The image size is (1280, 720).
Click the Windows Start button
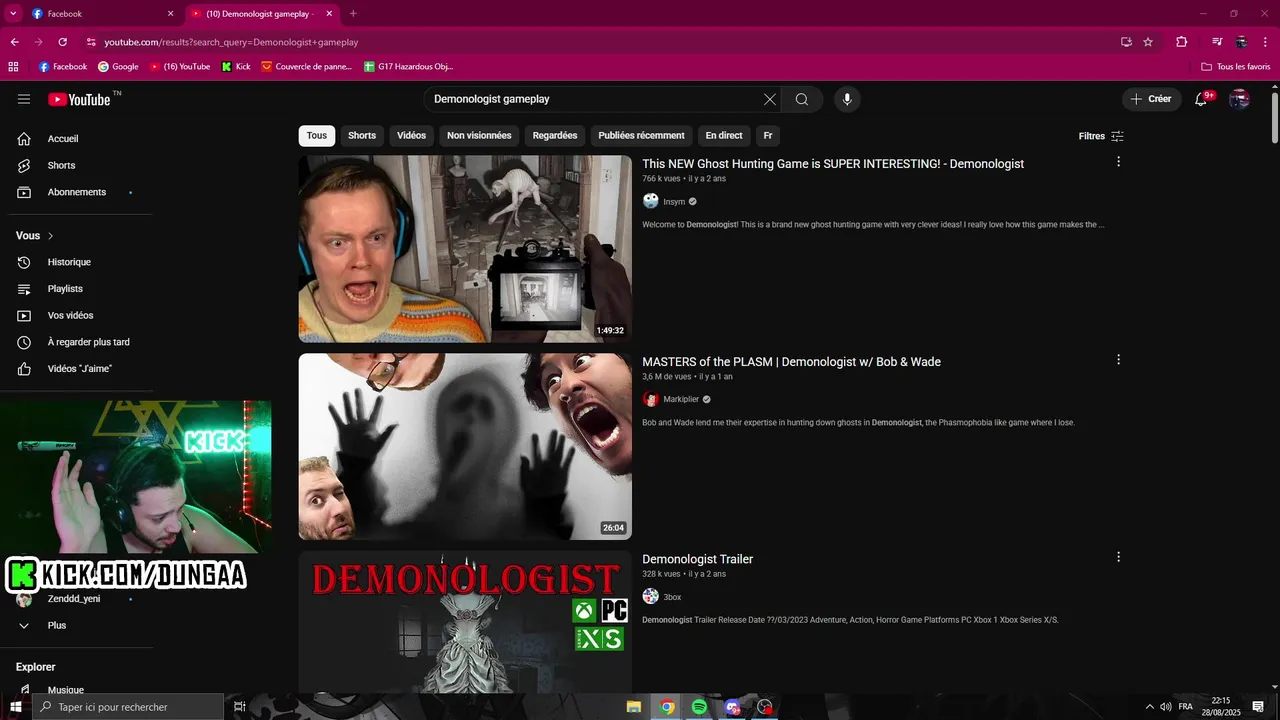pyautogui.click(x=15, y=707)
